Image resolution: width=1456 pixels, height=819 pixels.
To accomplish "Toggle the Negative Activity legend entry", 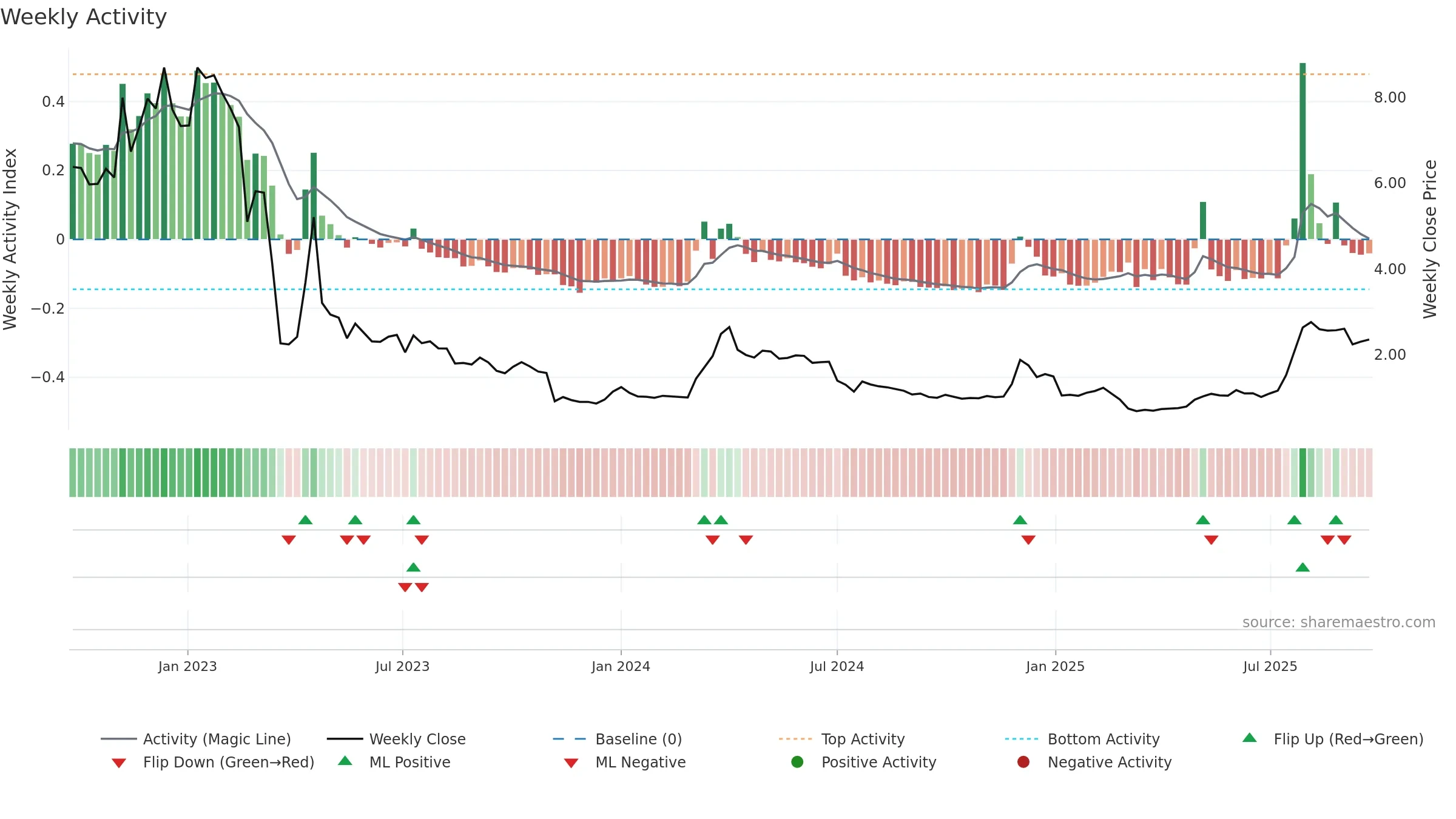I will click(1094, 762).
